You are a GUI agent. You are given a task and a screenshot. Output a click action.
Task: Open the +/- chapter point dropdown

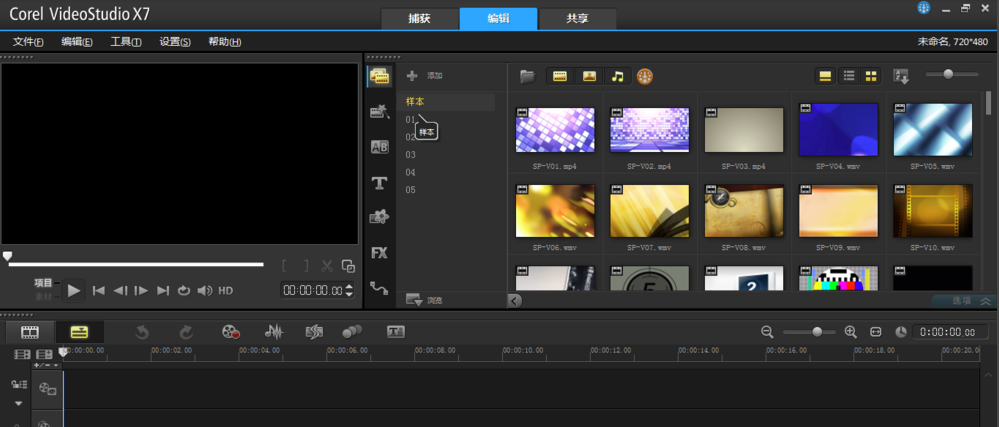click(x=47, y=365)
